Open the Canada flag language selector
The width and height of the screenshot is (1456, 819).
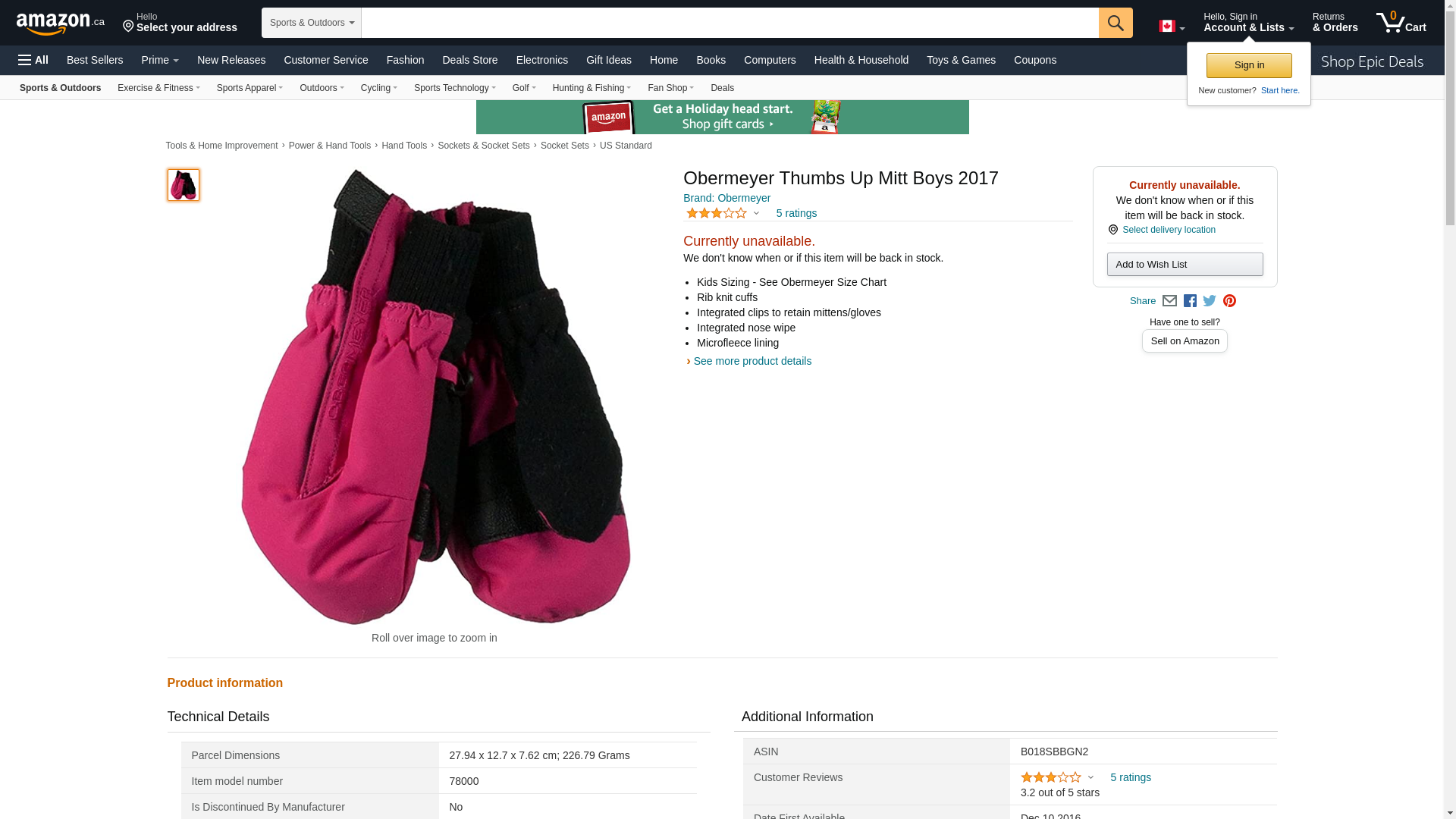pyautogui.click(x=1172, y=27)
